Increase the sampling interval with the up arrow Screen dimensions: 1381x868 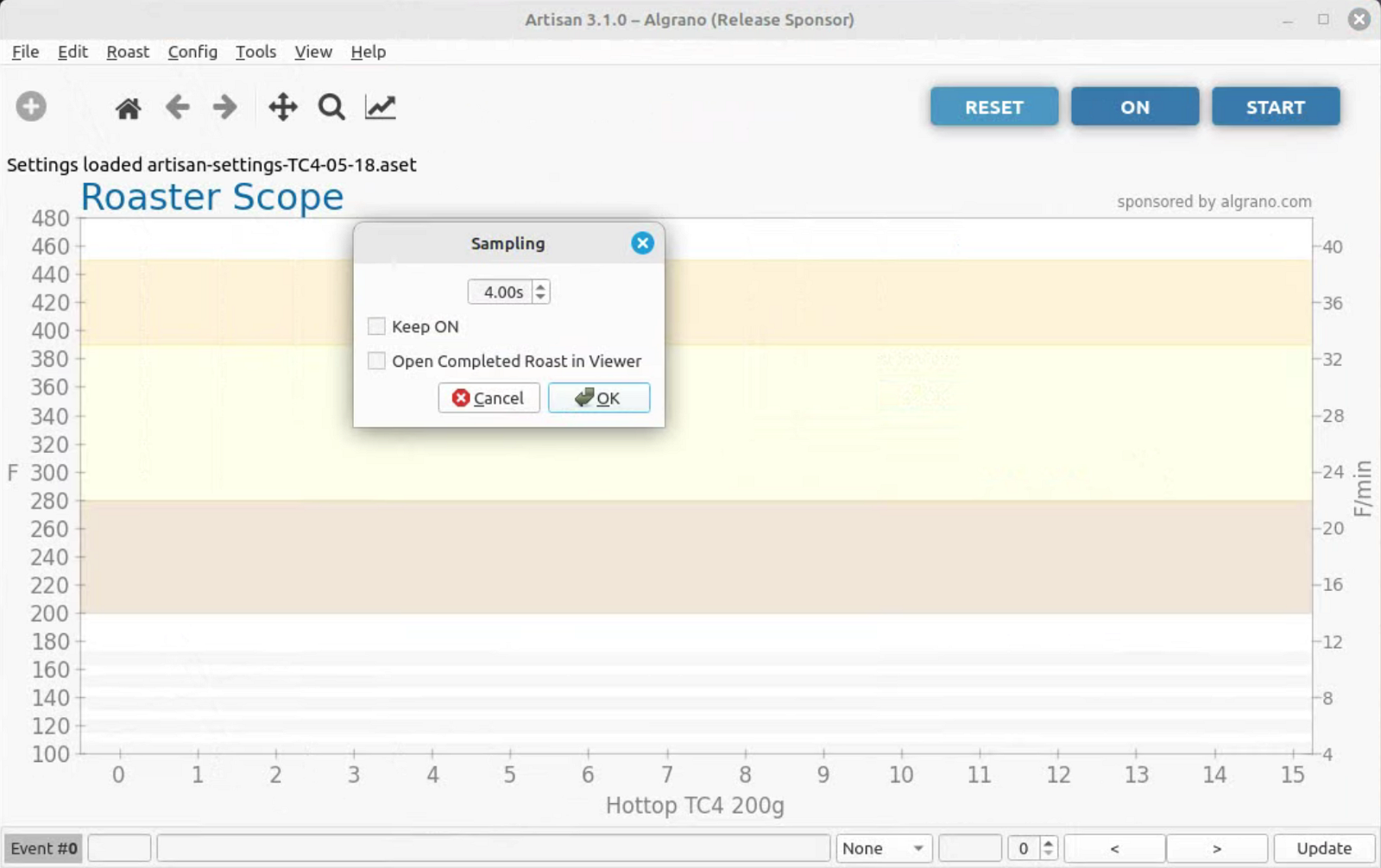540,286
